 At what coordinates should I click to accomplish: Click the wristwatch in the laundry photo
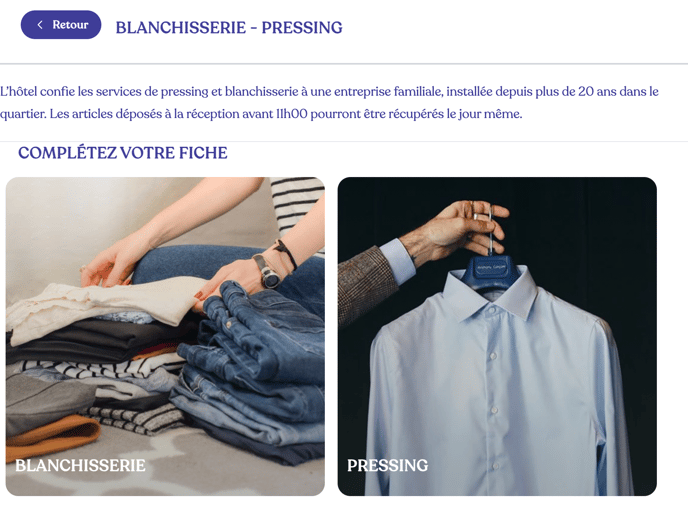(x=267, y=272)
